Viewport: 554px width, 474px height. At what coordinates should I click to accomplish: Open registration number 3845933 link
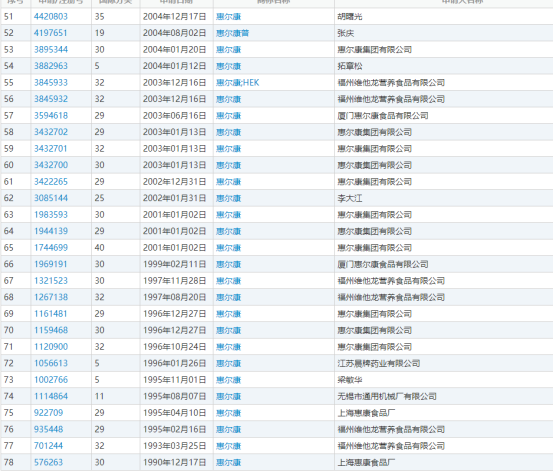point(51,83)
